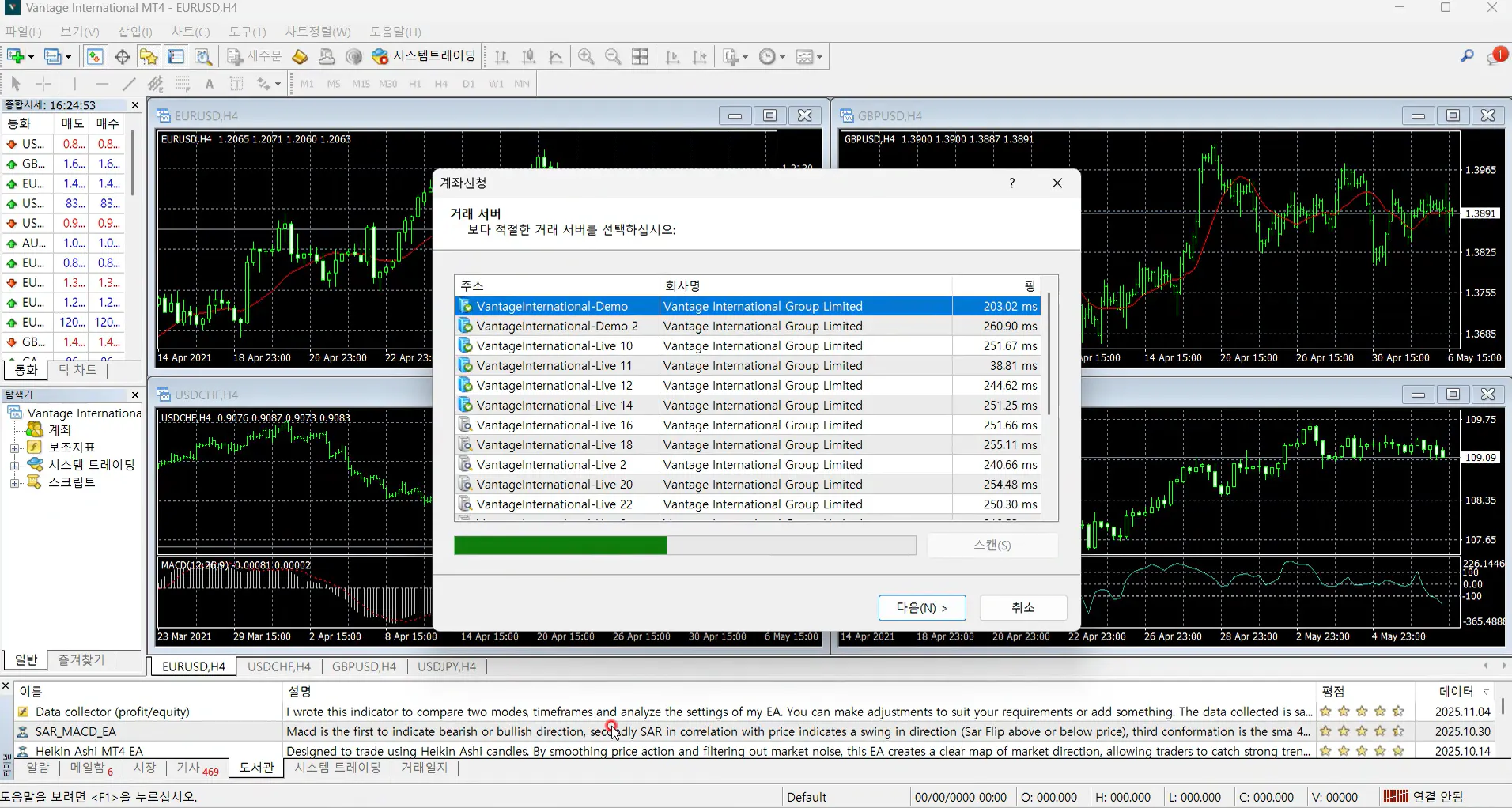Open the chart templates dropdown
This screenshot has width=1512, height=808.
809,56
